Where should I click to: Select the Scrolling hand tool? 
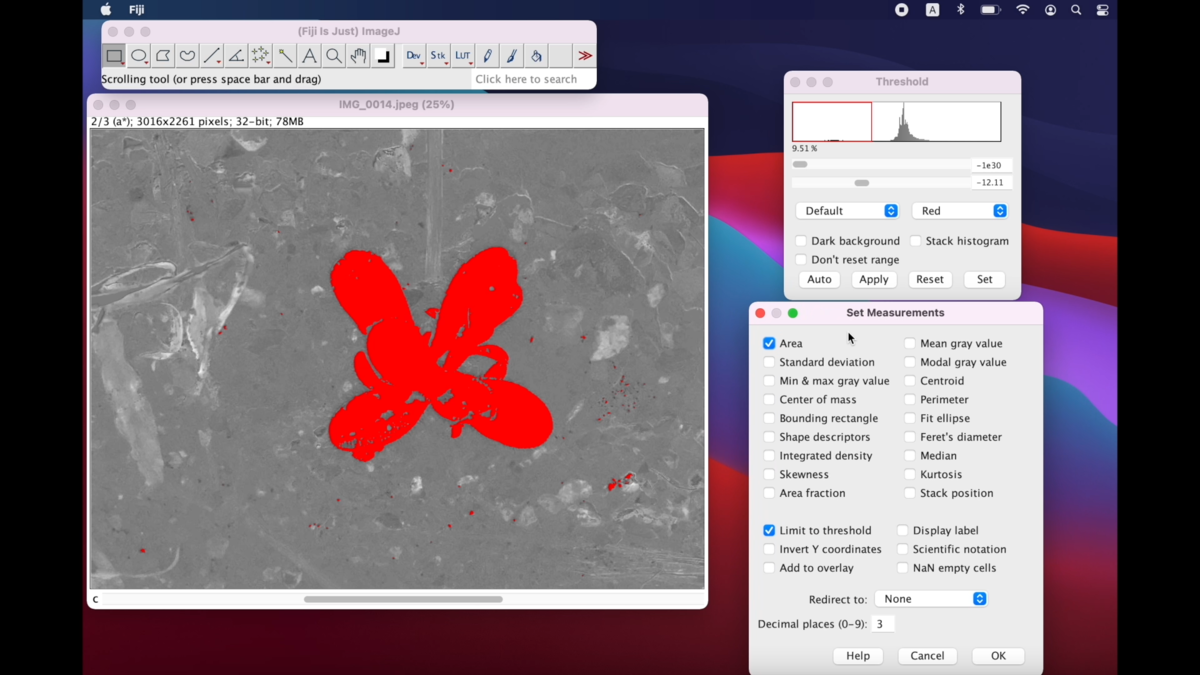click(x=358, y=56)
